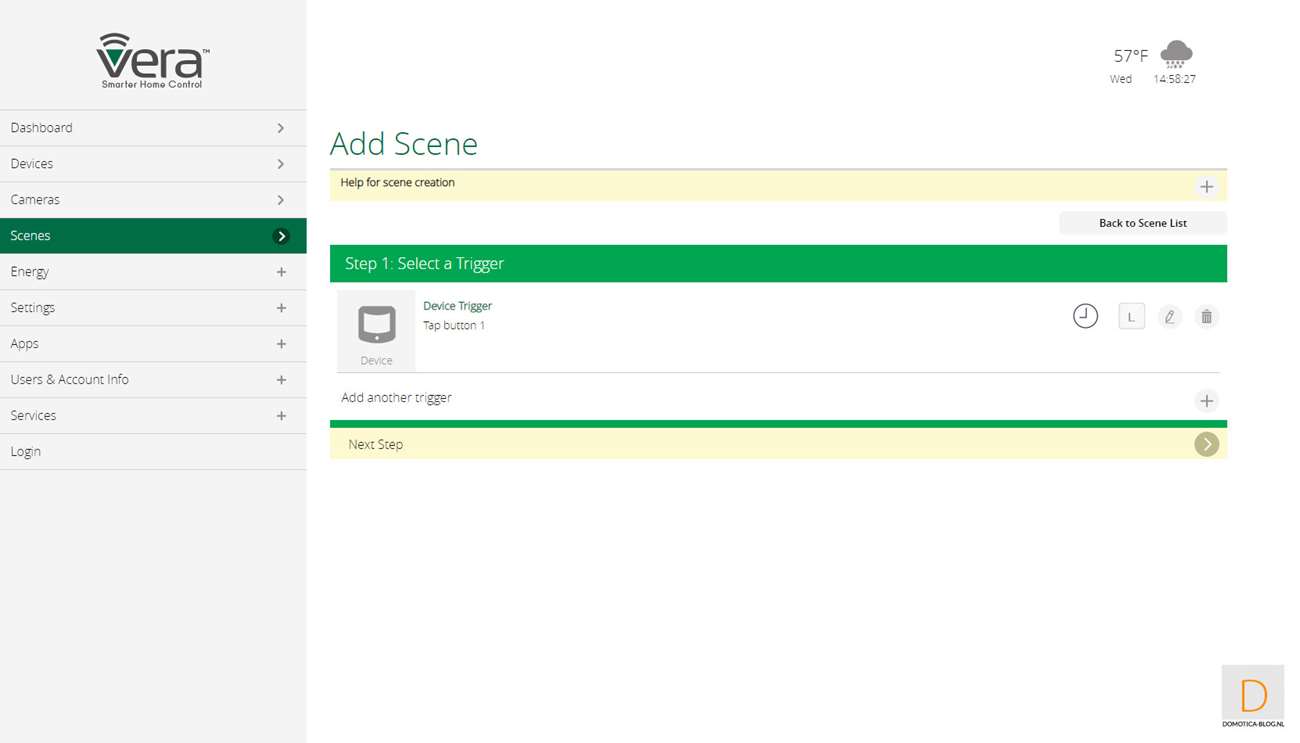Expand the Apps sidebar section

click(x=281, y=344)
